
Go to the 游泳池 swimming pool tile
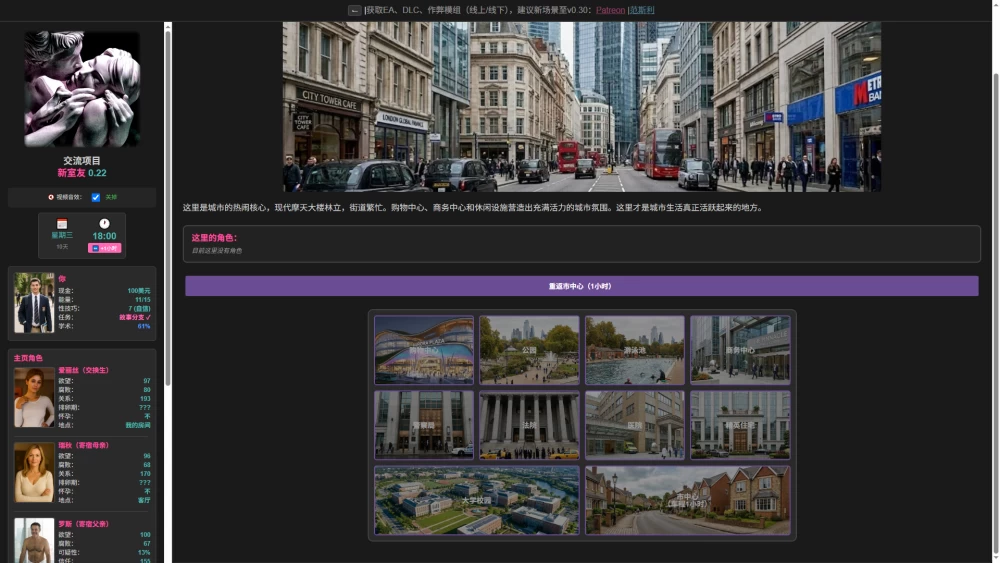click(x=635, y=350)
